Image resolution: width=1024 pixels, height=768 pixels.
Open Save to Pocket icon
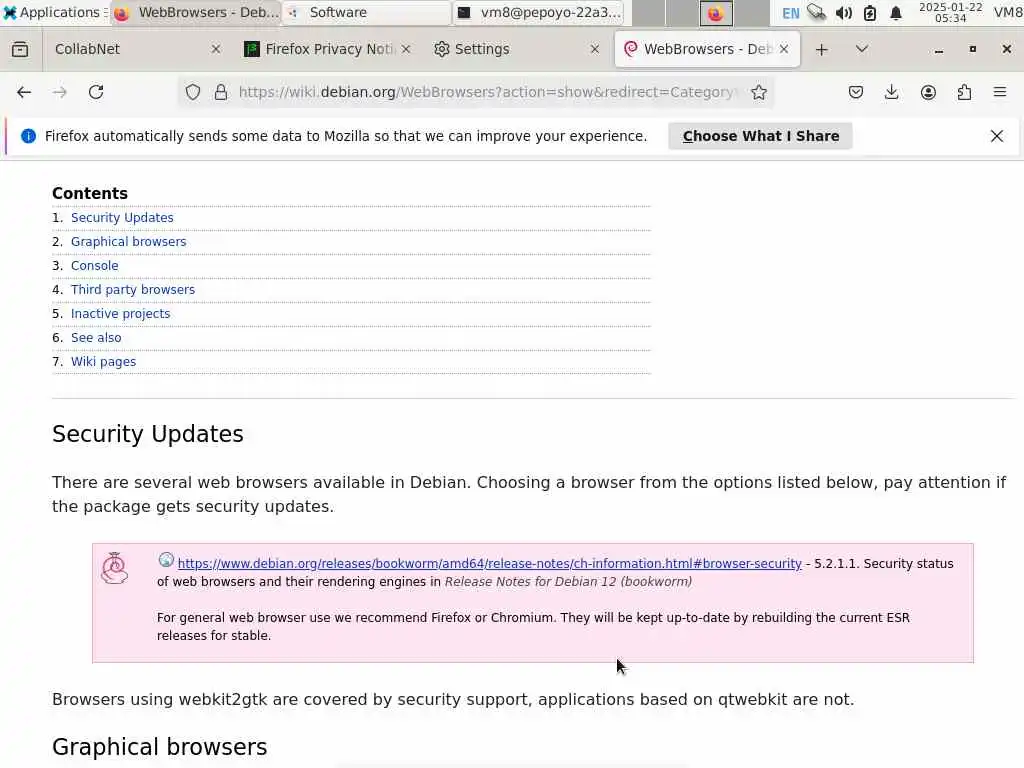point(856,92)
